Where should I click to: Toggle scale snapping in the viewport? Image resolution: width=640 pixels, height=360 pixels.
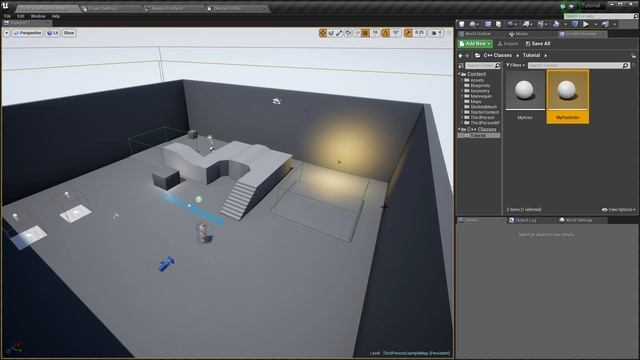tap(408, 33)
